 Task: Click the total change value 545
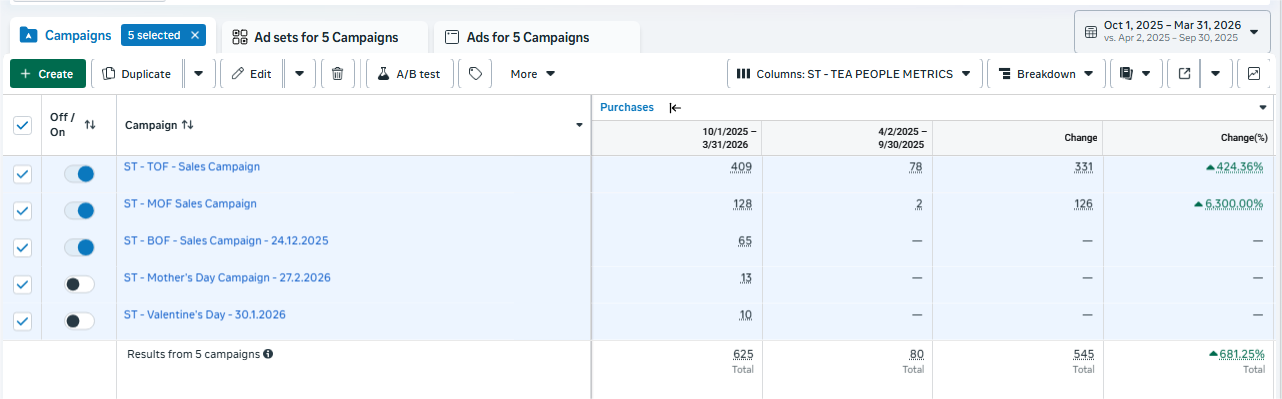tap(1083, 354)
